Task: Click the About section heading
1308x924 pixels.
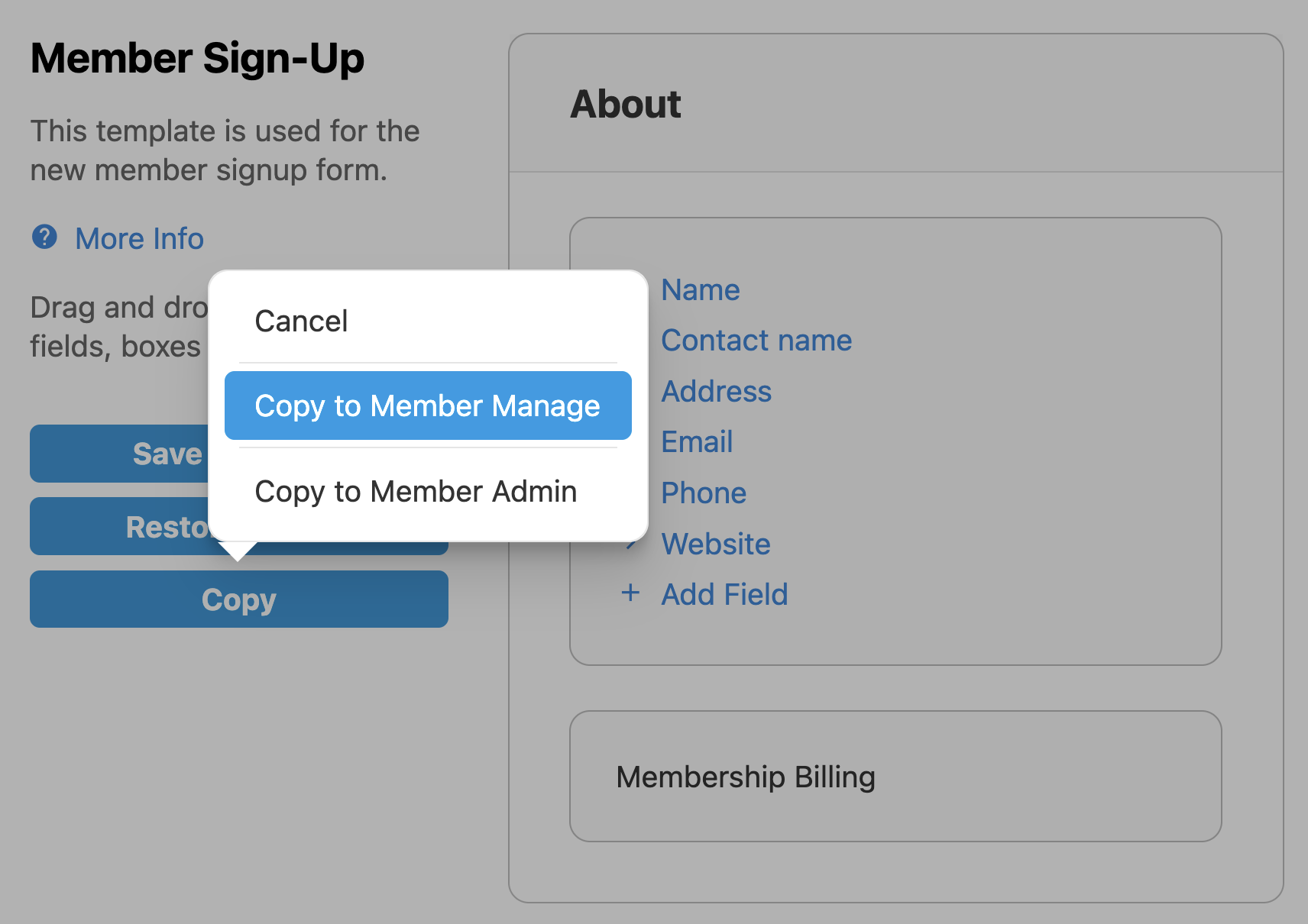Action: 625,104
